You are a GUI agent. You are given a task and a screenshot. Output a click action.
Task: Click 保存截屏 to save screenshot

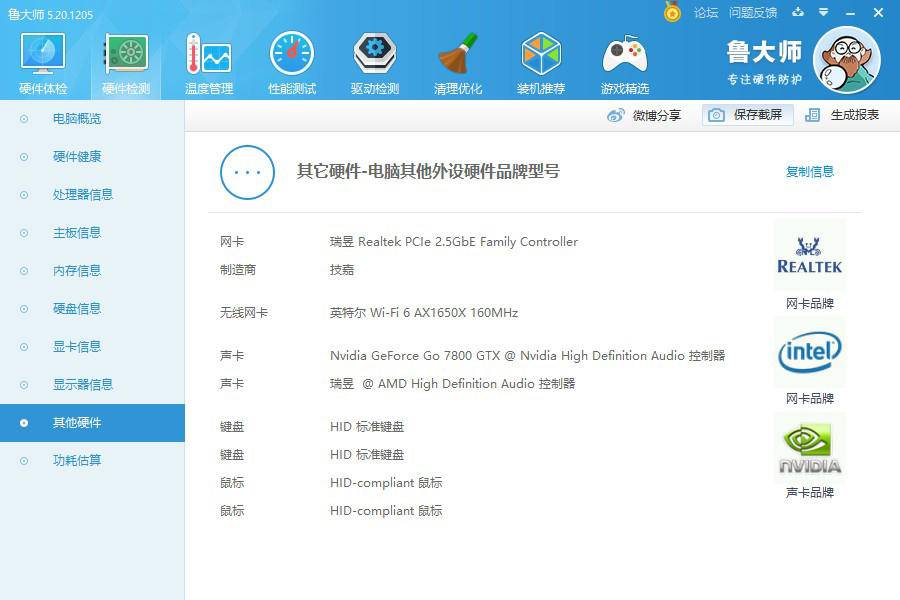point(747,115)
